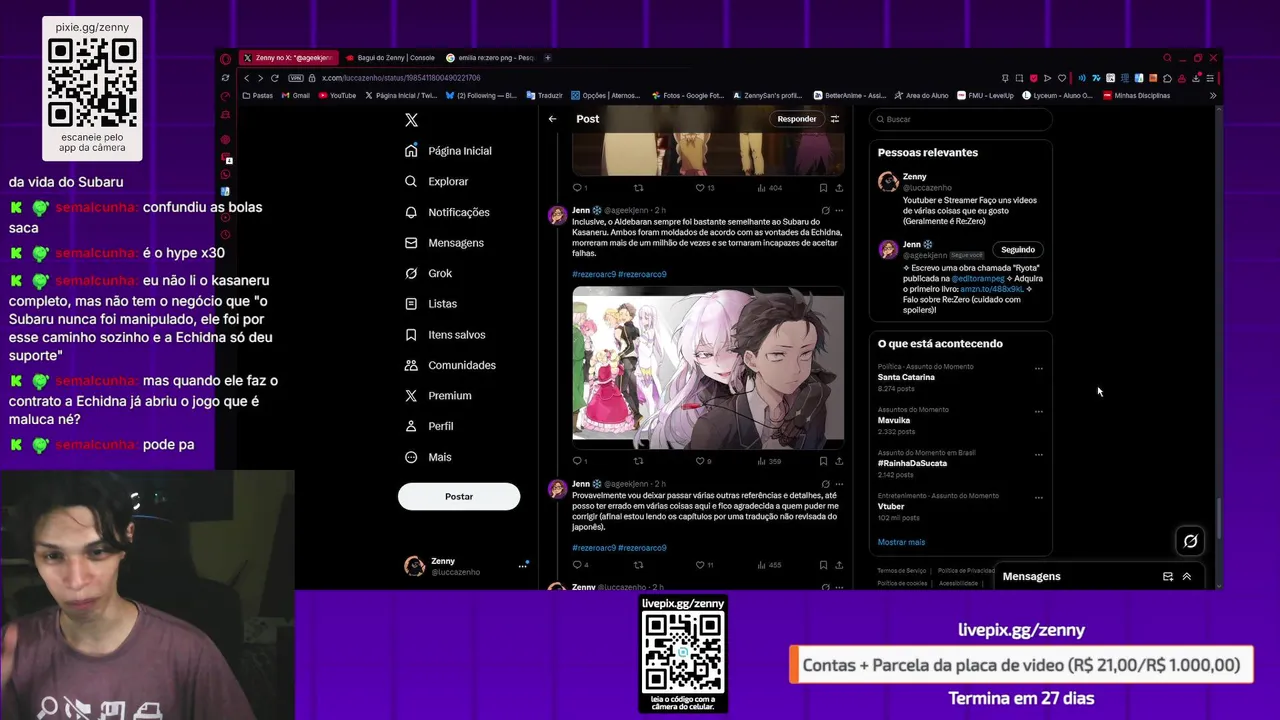Switch to Bagui do Zenny Console tab
1280x720 pixels.
coord(391,58)
